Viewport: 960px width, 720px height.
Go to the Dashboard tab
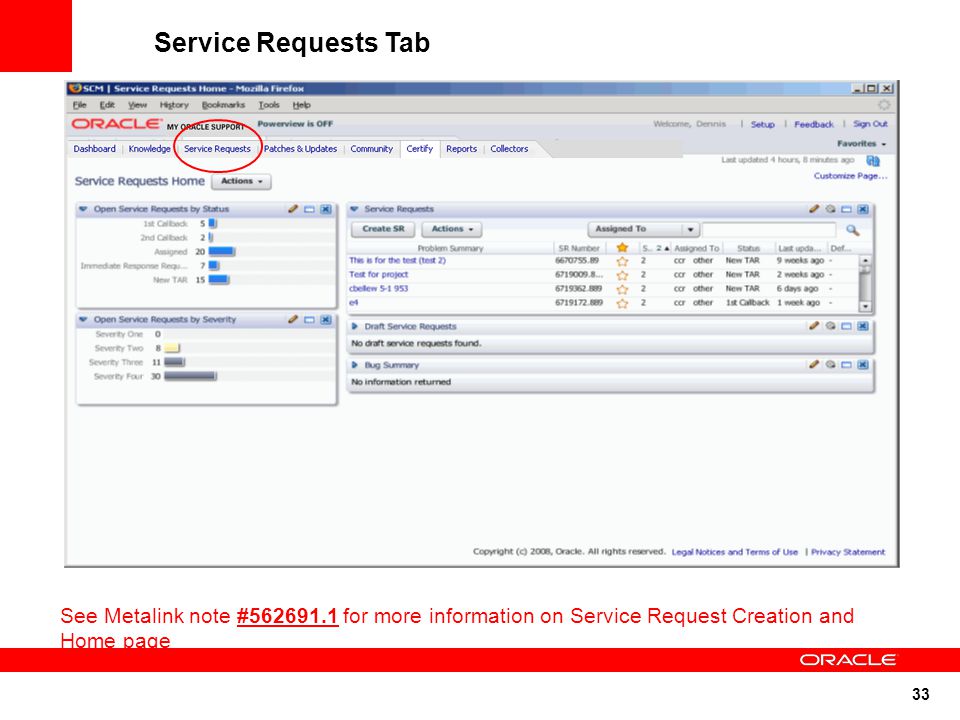(x=94, y=149)
